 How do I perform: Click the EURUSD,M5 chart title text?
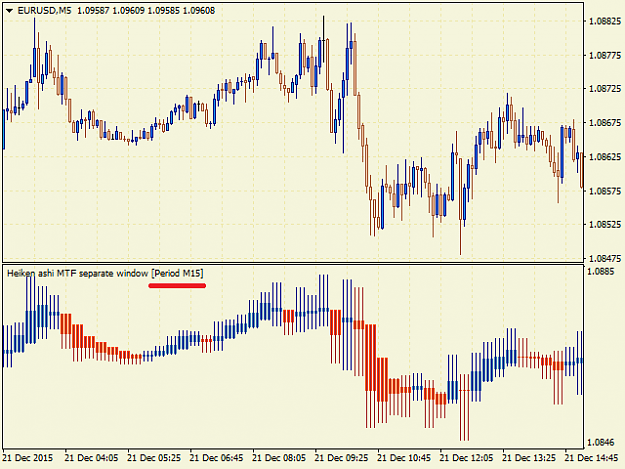click(x=44, y=11)
